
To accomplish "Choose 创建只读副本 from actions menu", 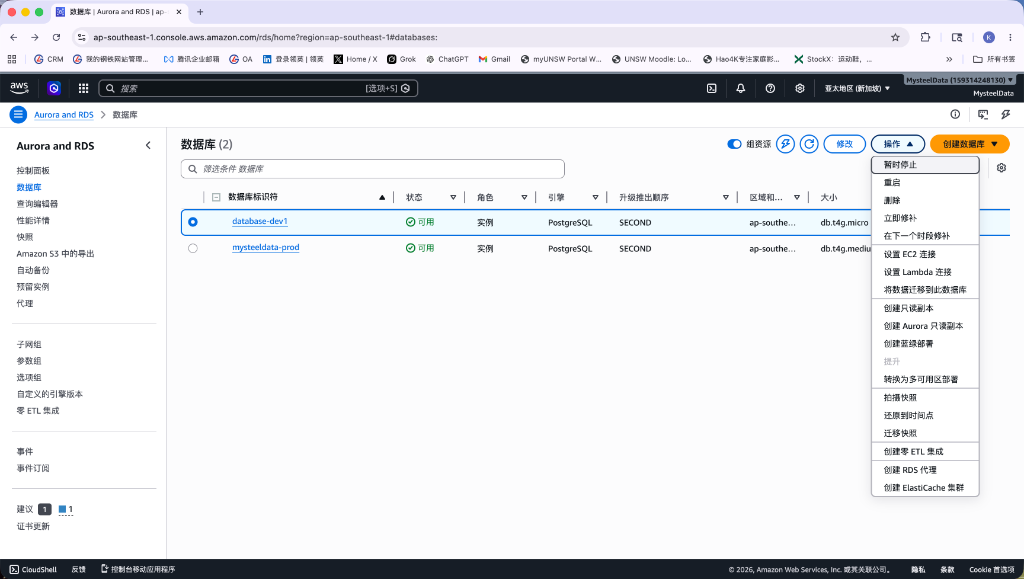I will [x=925, y=308].
